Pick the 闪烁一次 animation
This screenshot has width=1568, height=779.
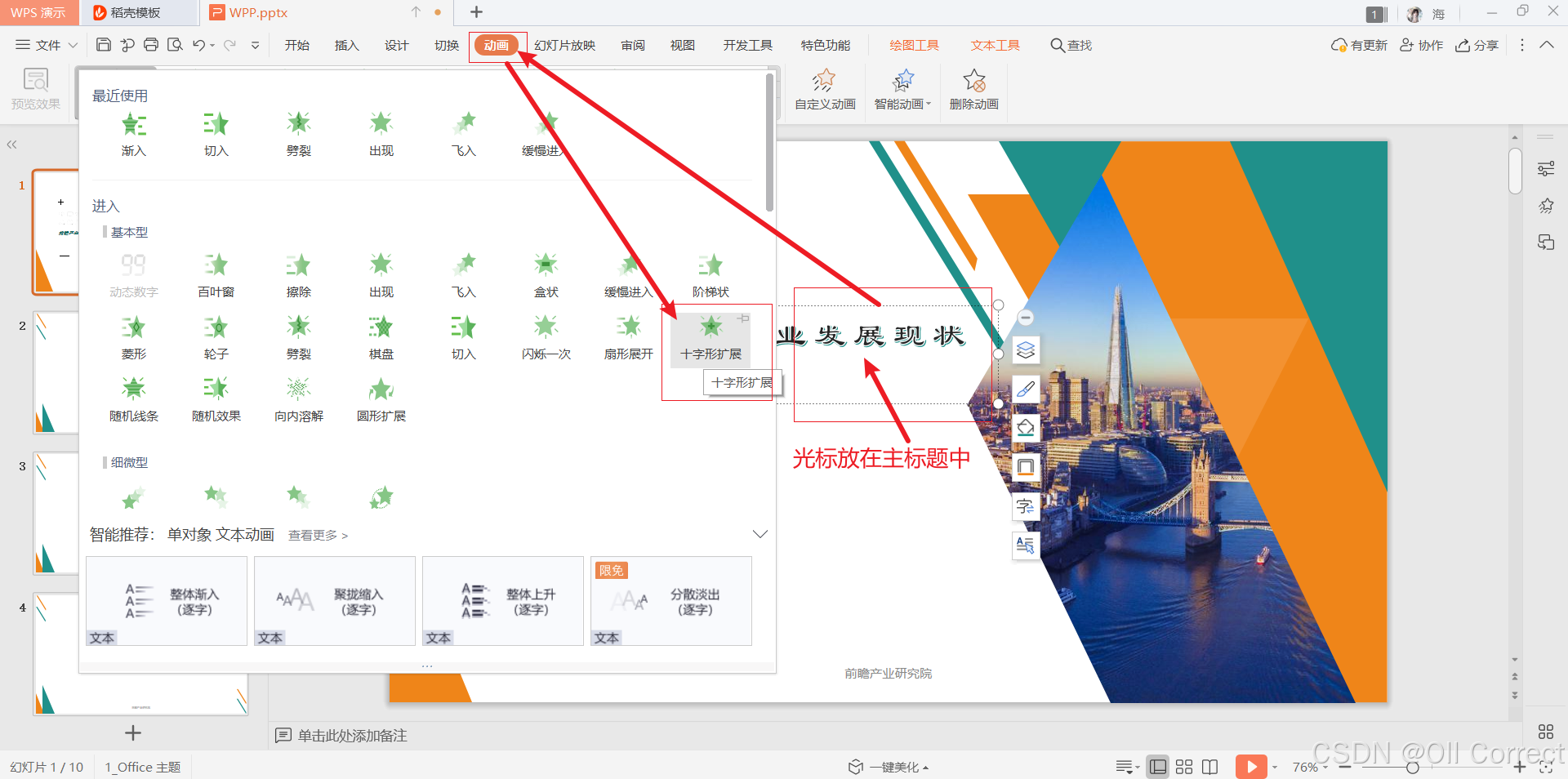(546, 337)
